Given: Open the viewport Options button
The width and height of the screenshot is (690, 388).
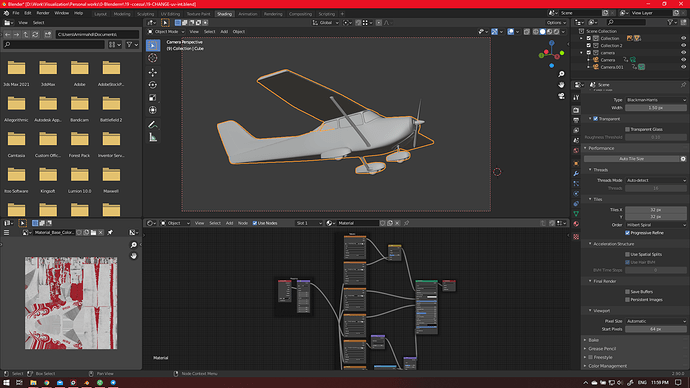Looking at the screenshot, I should coord(556,23).
